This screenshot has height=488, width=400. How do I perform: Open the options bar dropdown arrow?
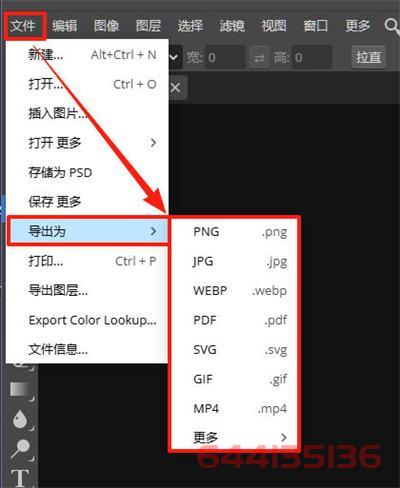point(173,58)
